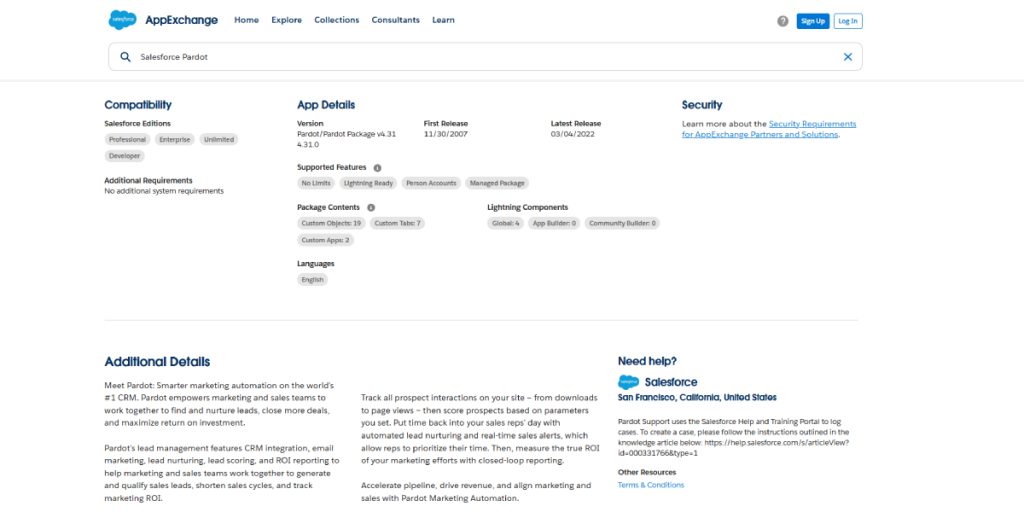Click the First Release date 11/30/2007

(x=445, y=135)
